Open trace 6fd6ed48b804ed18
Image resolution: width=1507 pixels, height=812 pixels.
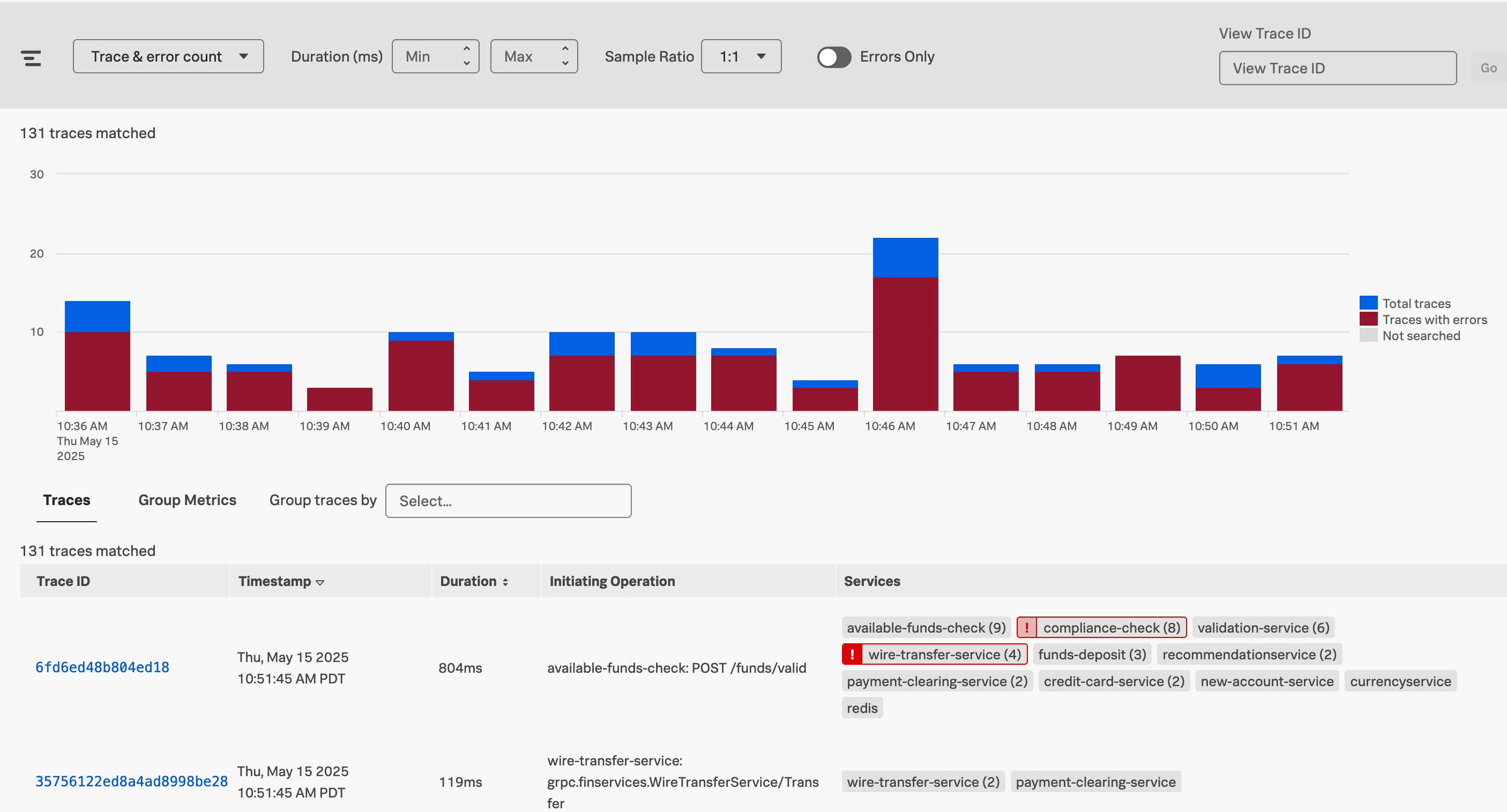(x=102, y=666)
